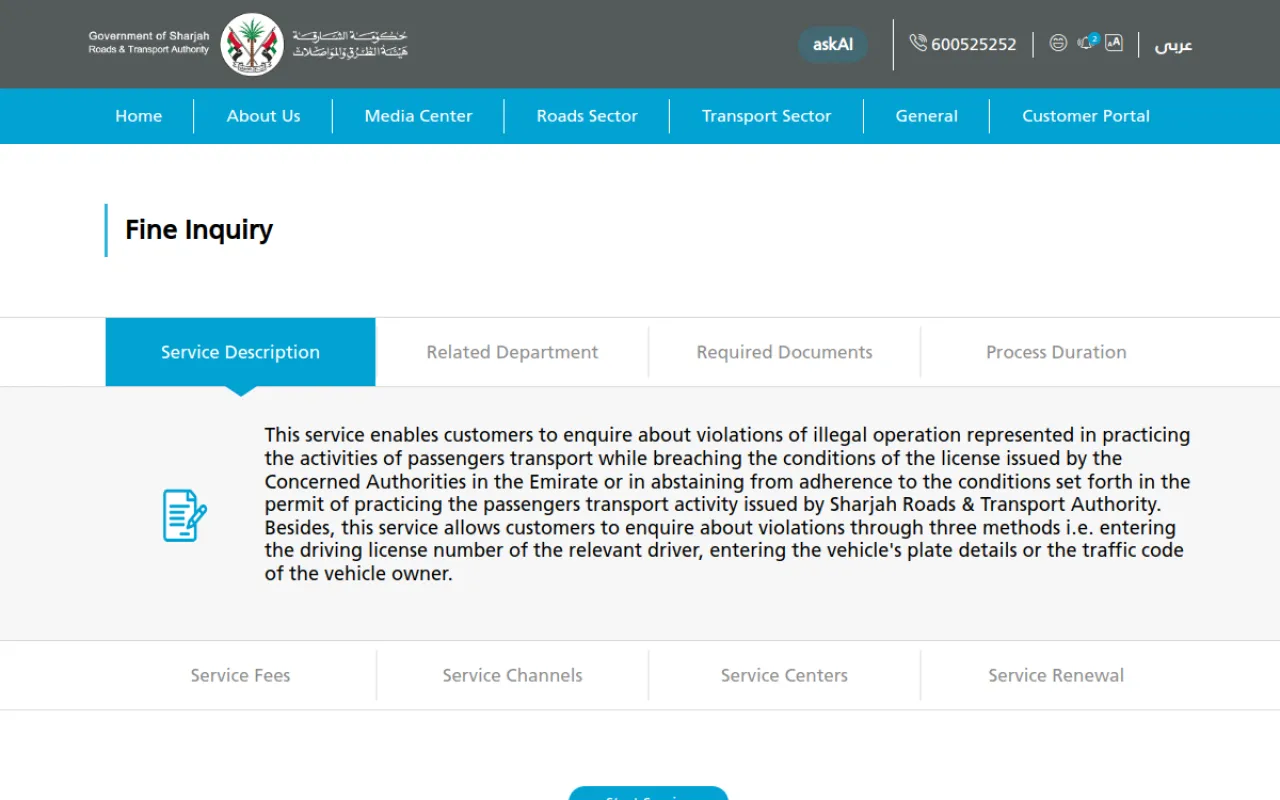Open the Media Center menu
Viewport: 1280px width, 800px height.
pos(418,116)
